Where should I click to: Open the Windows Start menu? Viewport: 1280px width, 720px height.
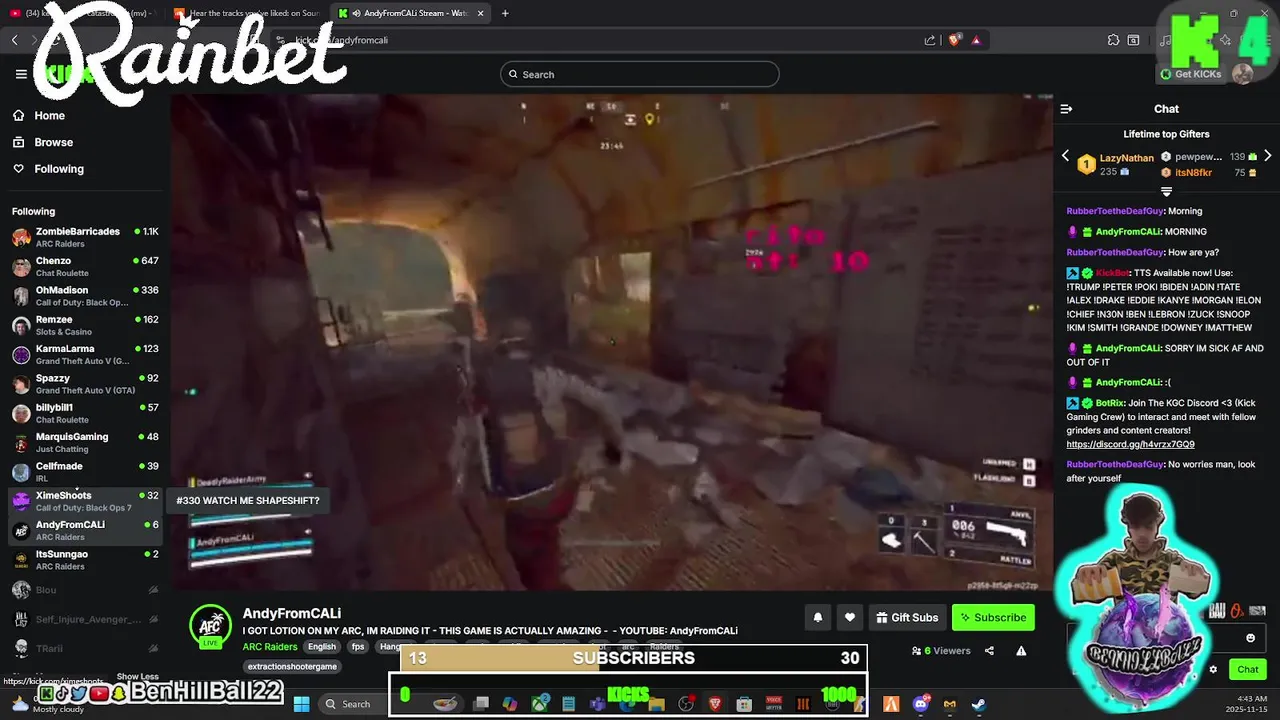pyautogui.click(x=301, y=704)
